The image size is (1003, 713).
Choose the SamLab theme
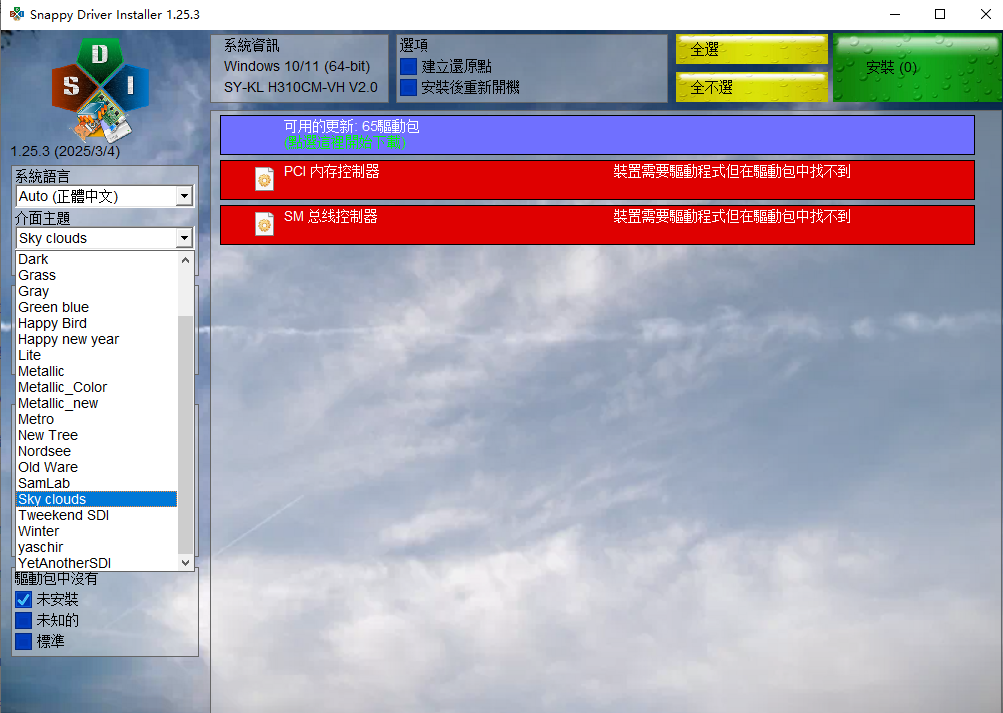[97, 483]
